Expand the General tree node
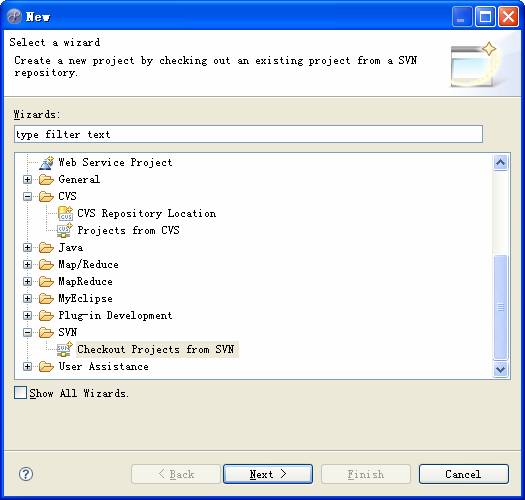Screen dimensions: 525x500 point(27,180)
